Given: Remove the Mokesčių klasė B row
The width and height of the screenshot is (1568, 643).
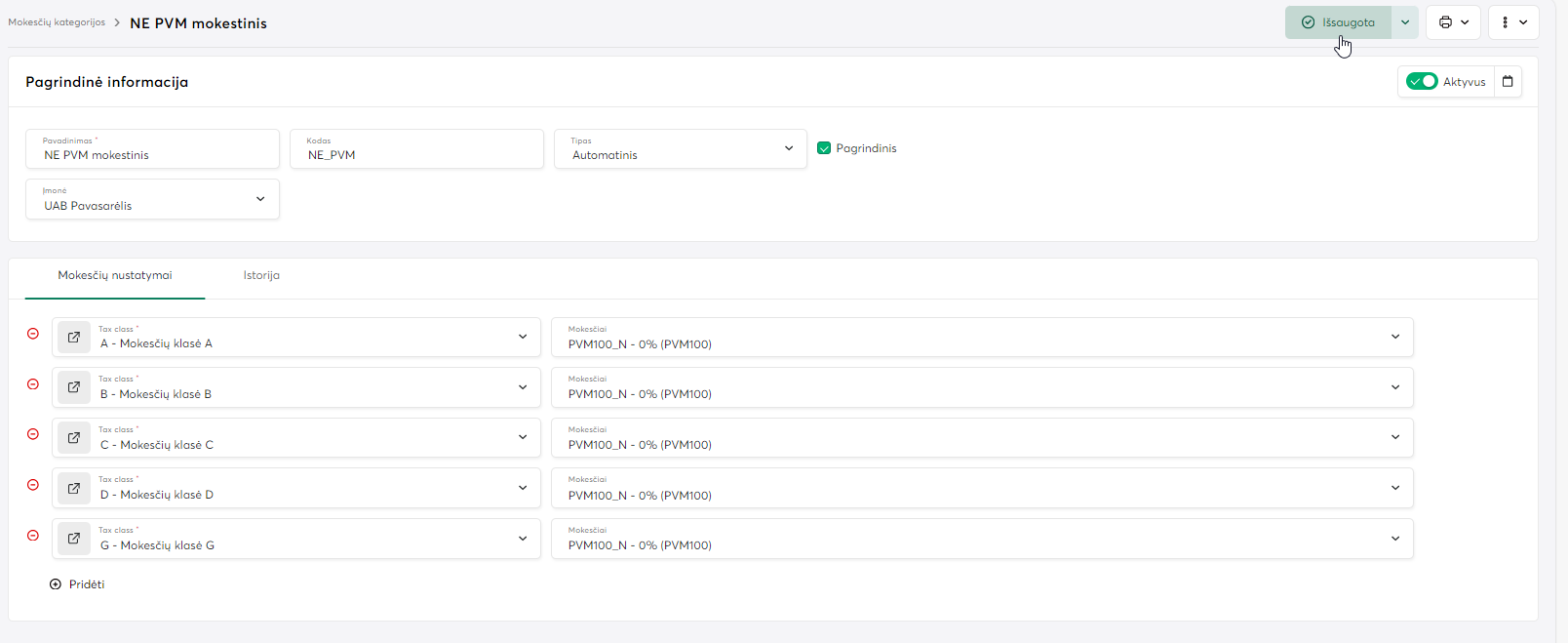Looking at the screenshot, I should point(33,384).
